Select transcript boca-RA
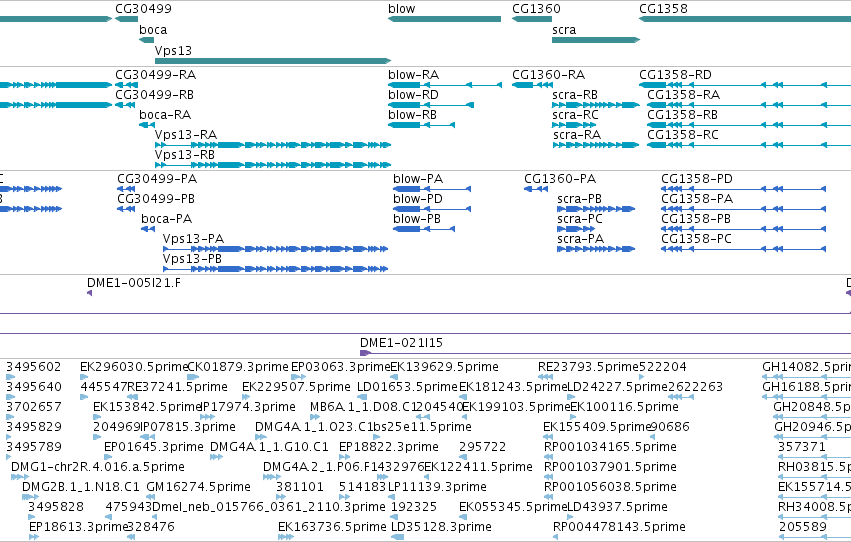 click(147, 125)
